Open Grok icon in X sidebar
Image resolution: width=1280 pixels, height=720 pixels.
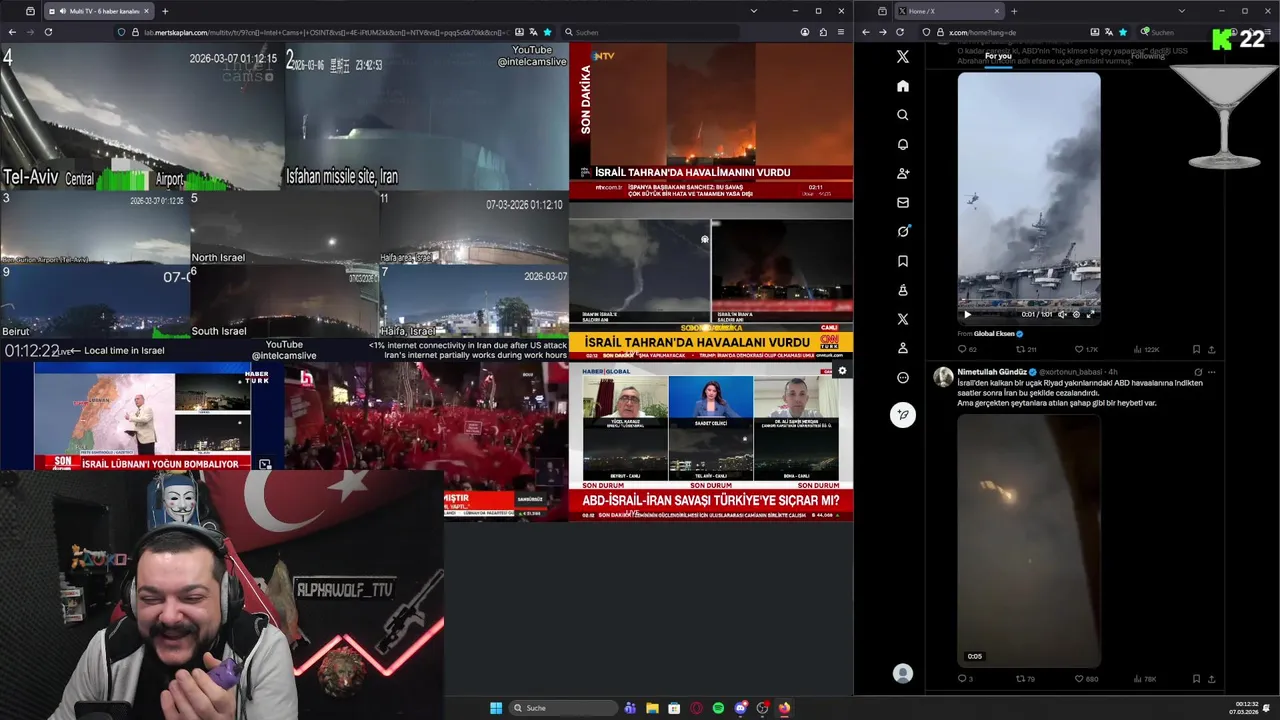tap(903, 231)
